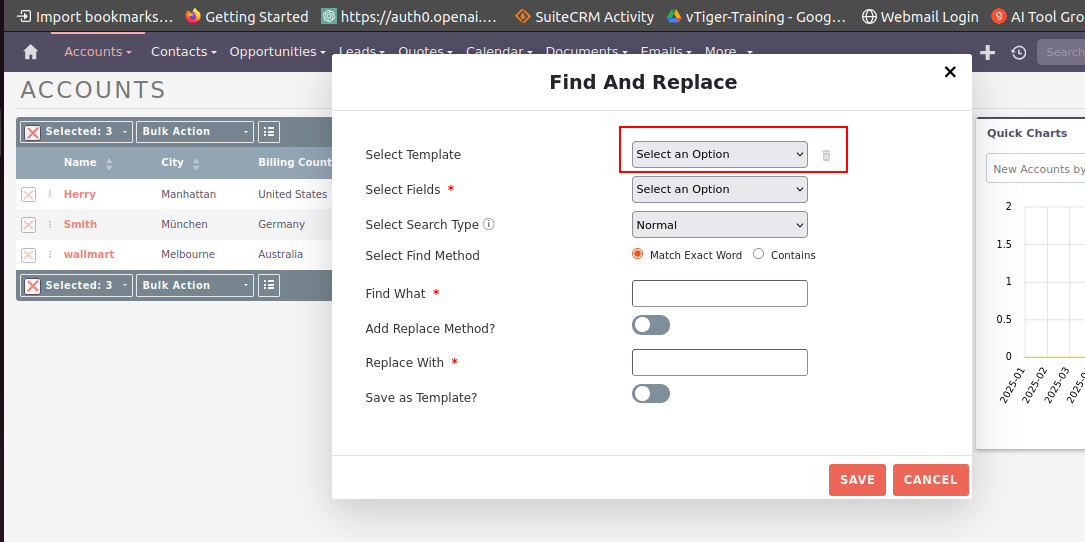Click the top column chooser list icon
Viewport: 1085px width, 542px height.
pos(268,132)
